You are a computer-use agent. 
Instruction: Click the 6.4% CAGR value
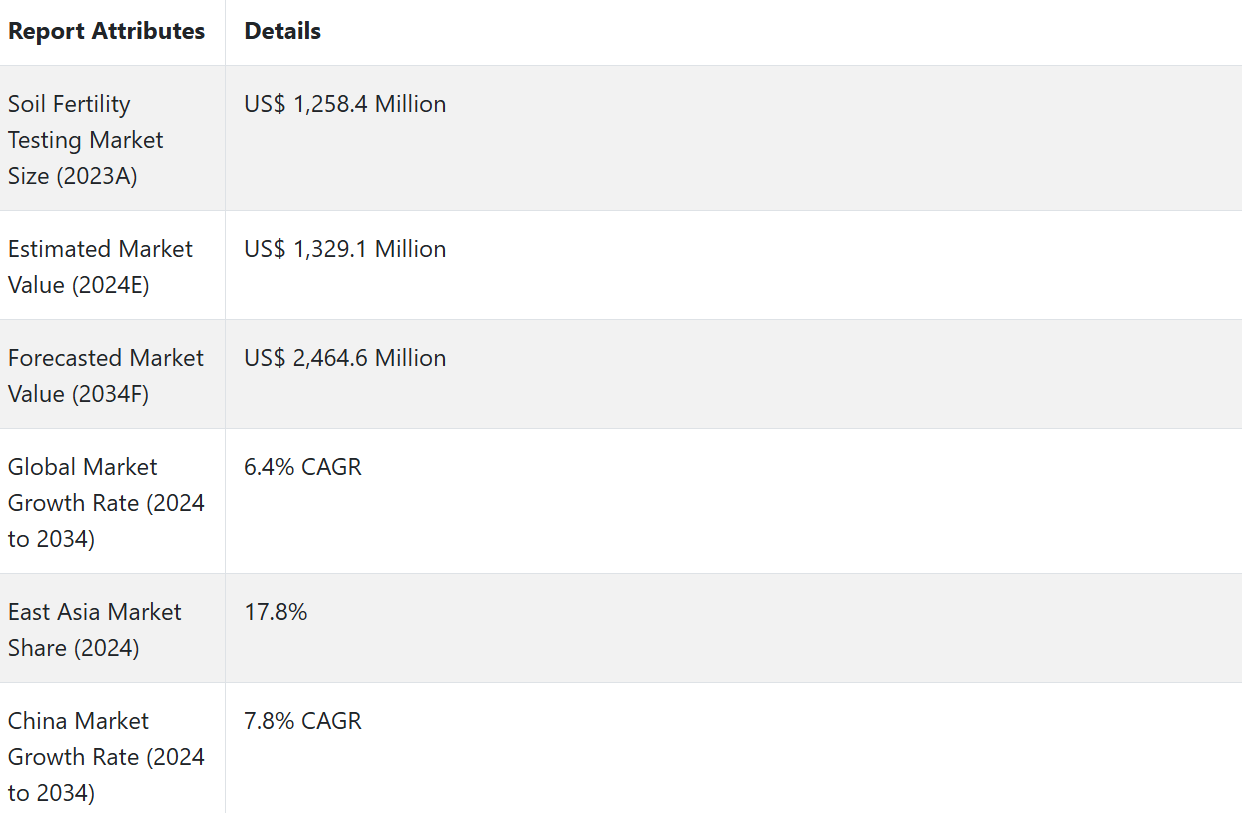[303, 467]
